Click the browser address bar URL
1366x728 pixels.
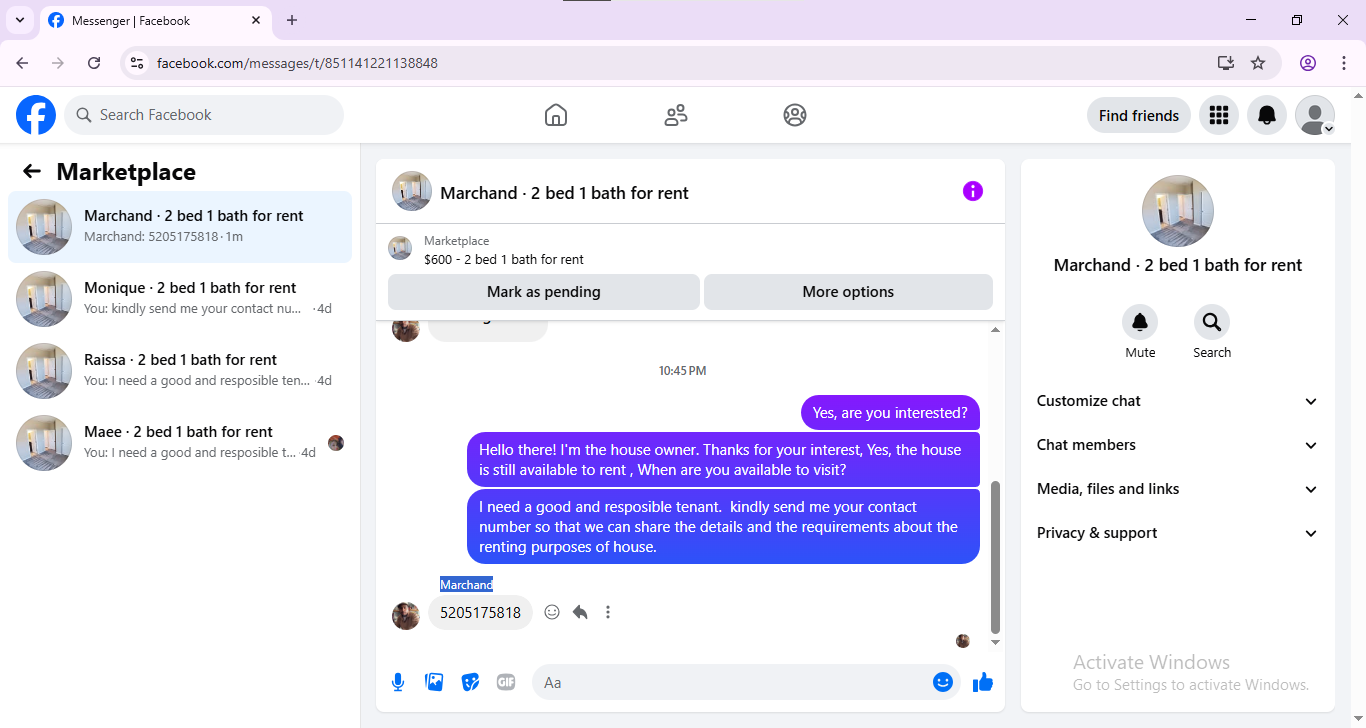click(297, 63)
